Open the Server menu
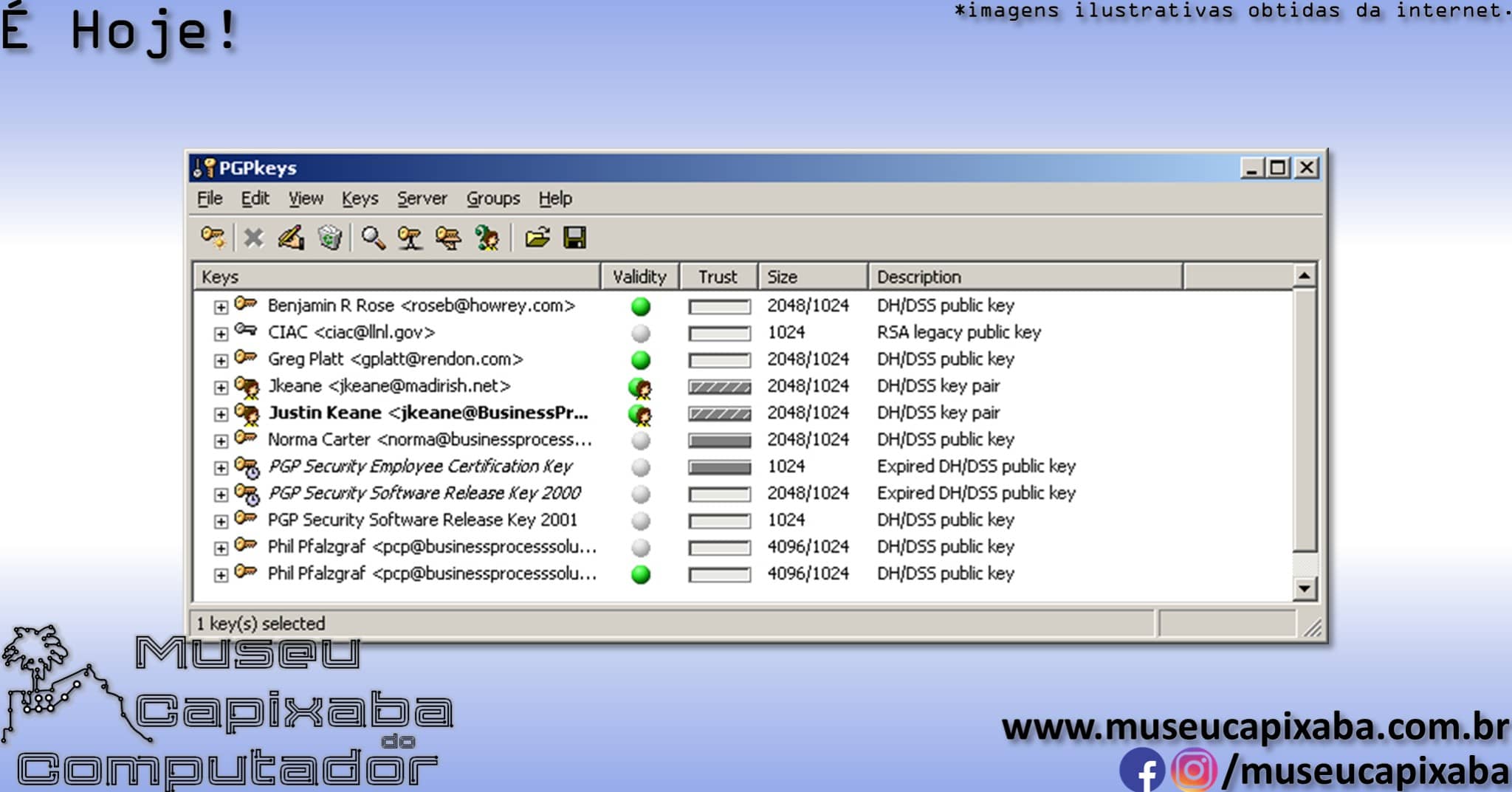The width and height of the screenshot is (1512, 792). pos(422,199)
